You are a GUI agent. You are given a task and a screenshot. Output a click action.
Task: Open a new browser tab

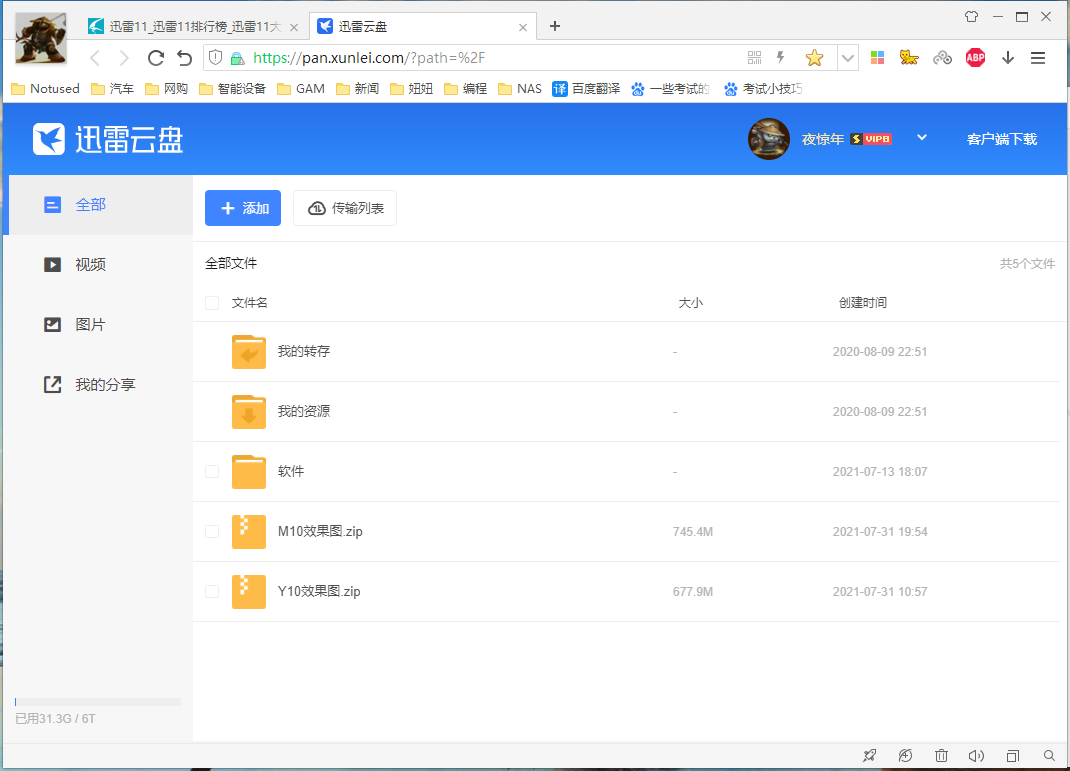click(x=555, y=26)
